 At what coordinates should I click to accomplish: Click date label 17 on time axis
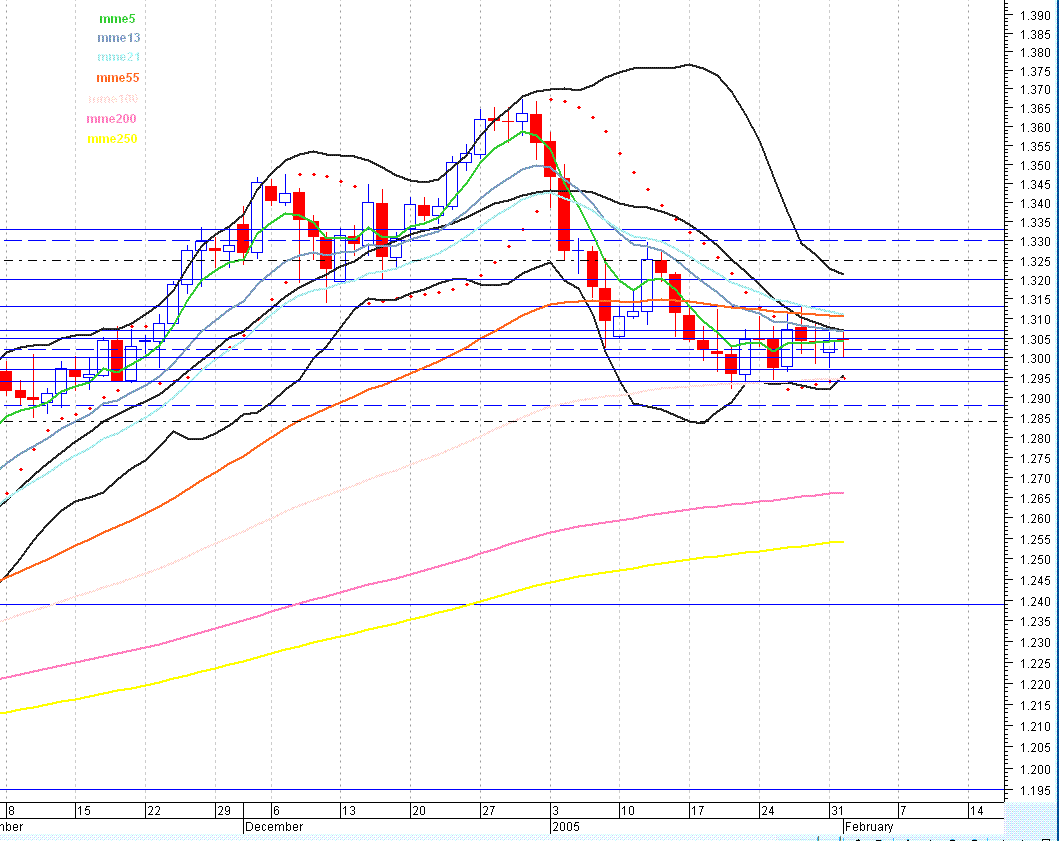pos(697,811)
